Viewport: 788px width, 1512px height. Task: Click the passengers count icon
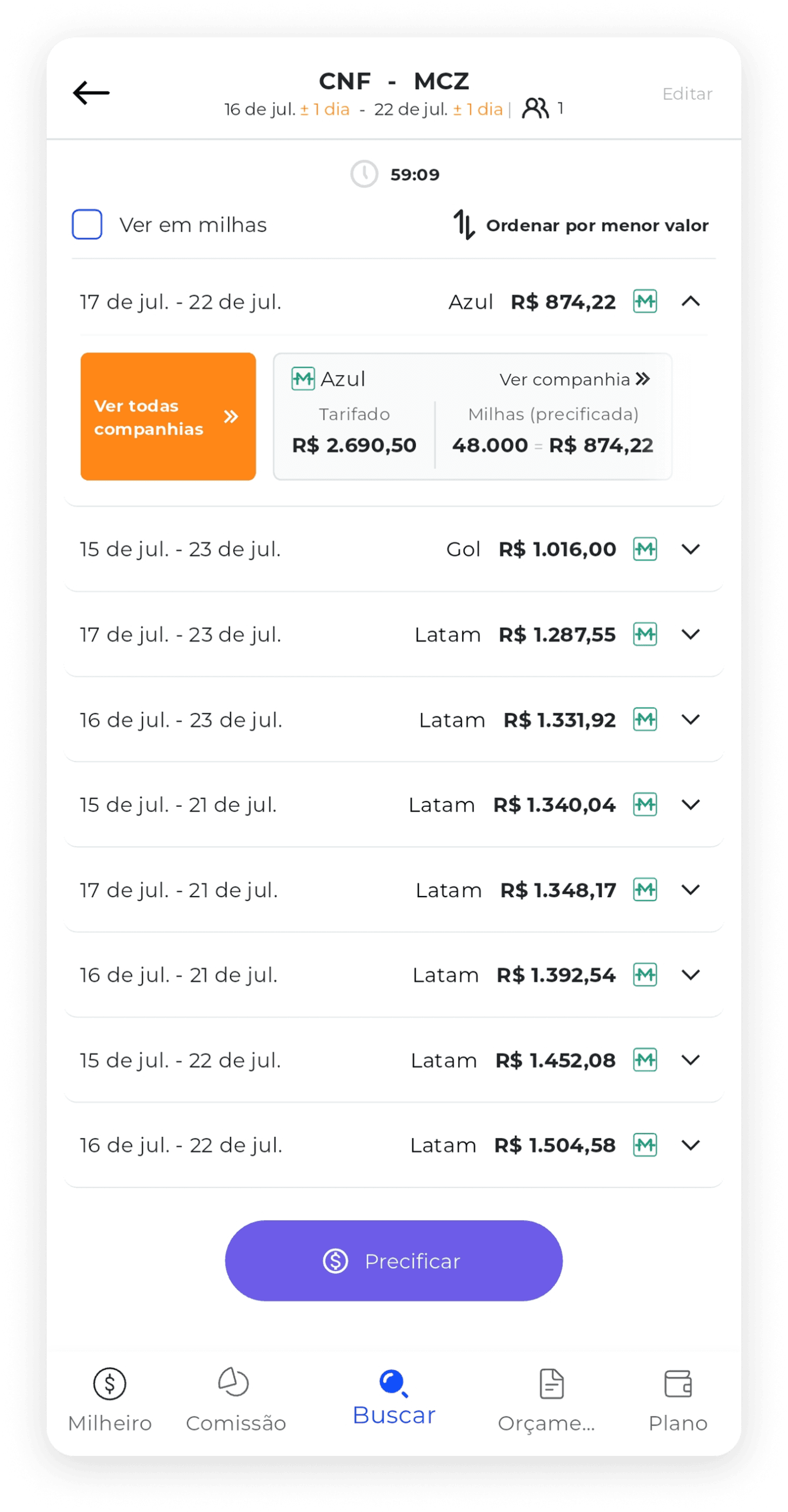click(x=535, y=109)
